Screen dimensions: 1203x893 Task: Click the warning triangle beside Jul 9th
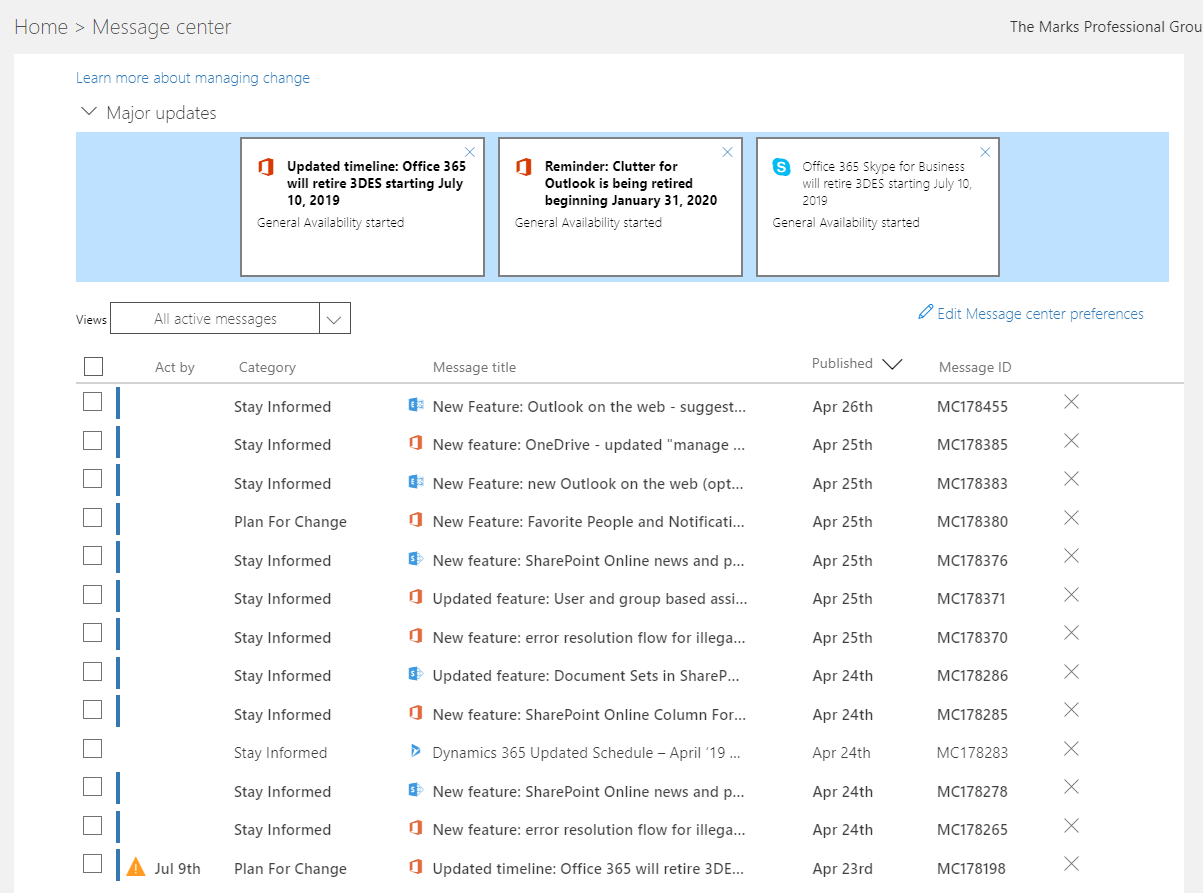137,867
